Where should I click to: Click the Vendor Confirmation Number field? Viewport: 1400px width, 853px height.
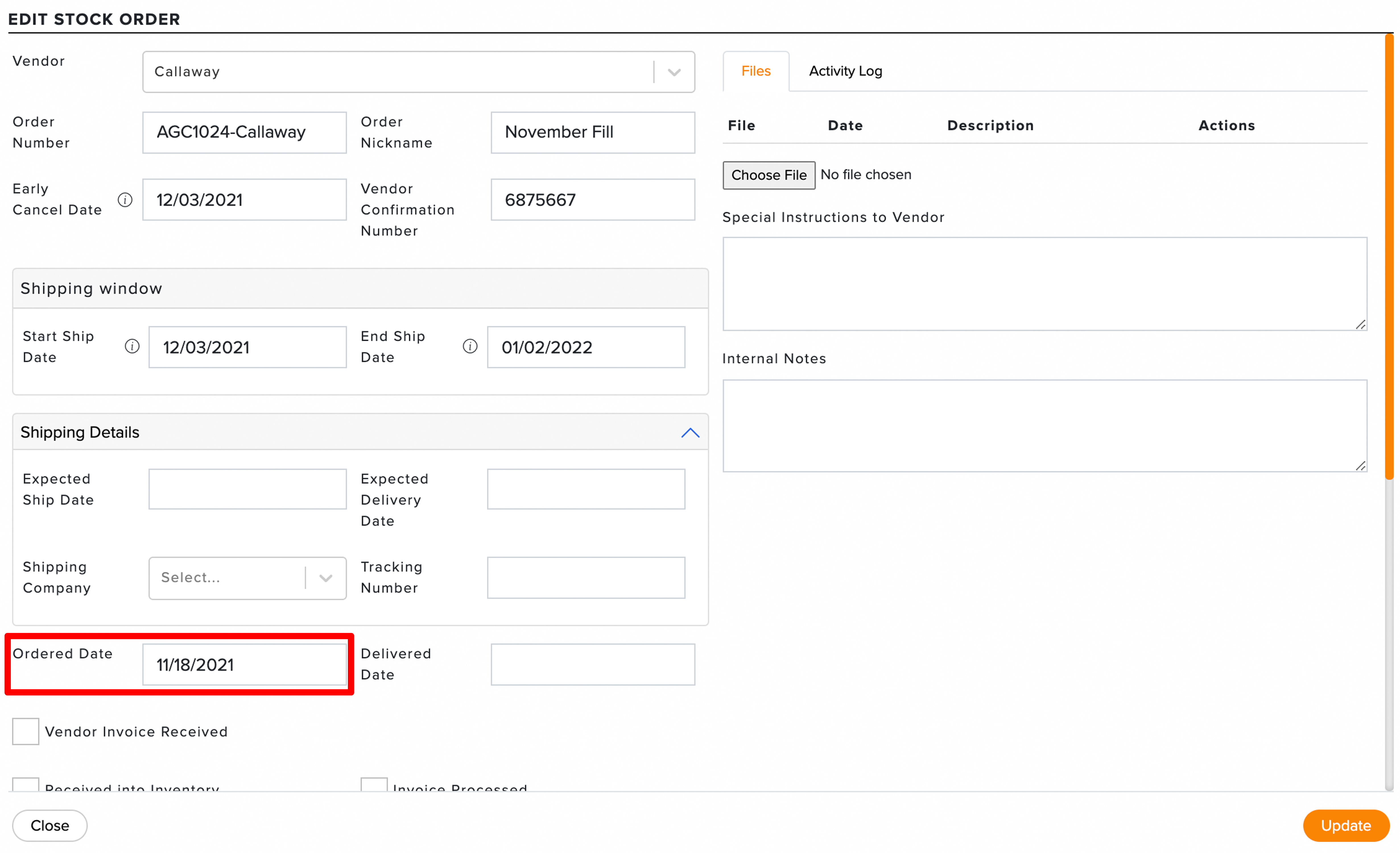click(592, 200)
